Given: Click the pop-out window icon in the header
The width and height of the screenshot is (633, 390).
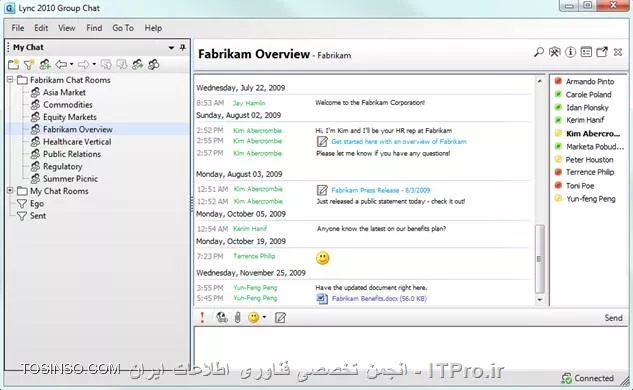Looking at the screenshot, I should [x=602, y=52].
